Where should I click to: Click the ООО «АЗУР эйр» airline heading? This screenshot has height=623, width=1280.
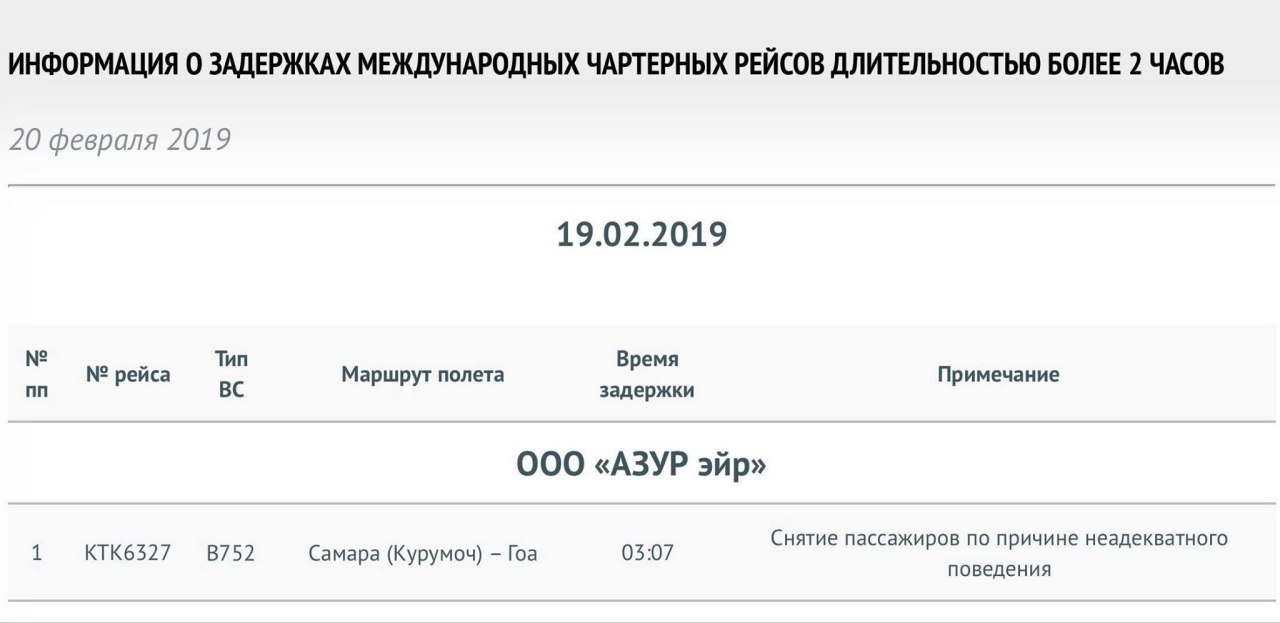pyautogui.click(x=641, y=465)
